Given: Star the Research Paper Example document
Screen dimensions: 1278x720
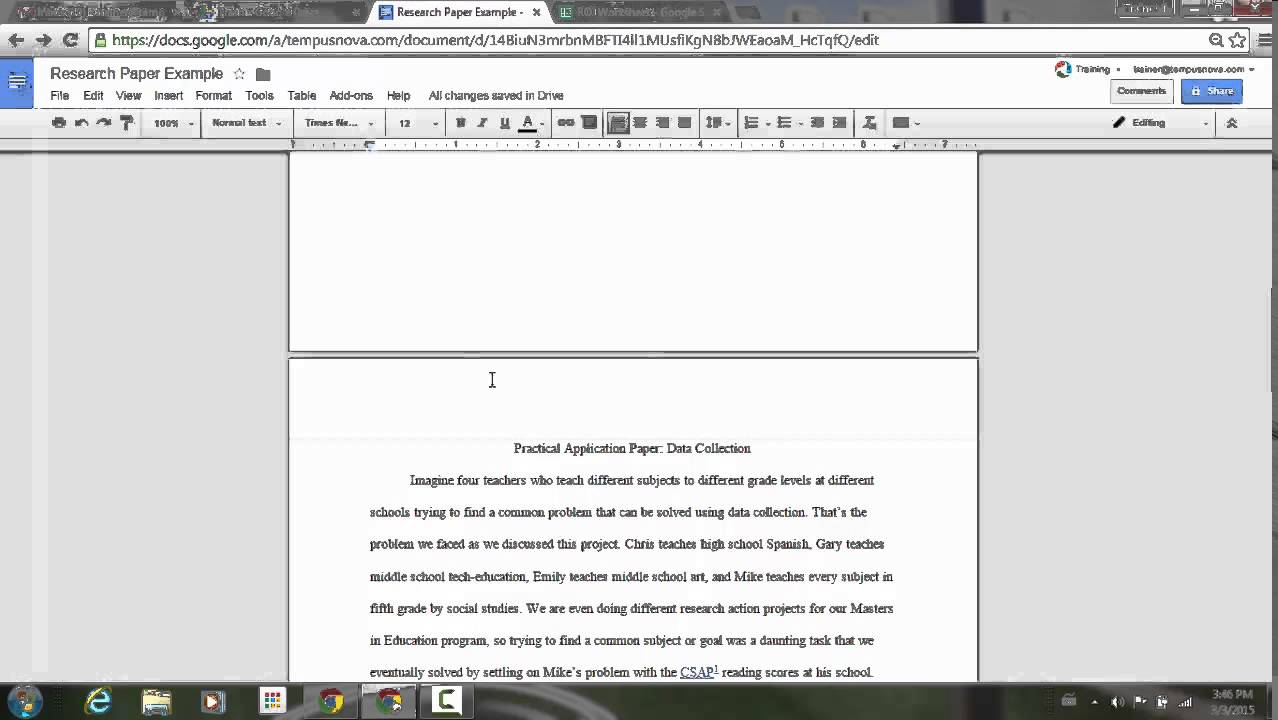Looking at the screenshot, I should tap(239, 74).
